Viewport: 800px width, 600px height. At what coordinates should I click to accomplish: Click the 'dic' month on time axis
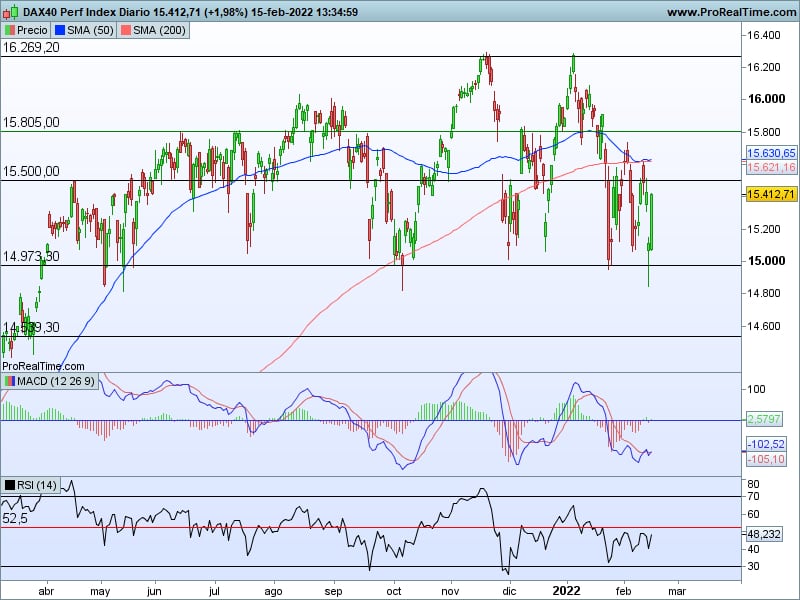509,591
